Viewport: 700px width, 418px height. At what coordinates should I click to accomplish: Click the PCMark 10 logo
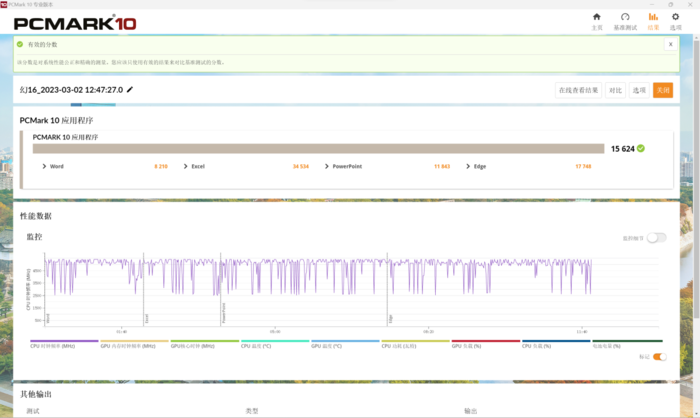[x=75, y=23]
